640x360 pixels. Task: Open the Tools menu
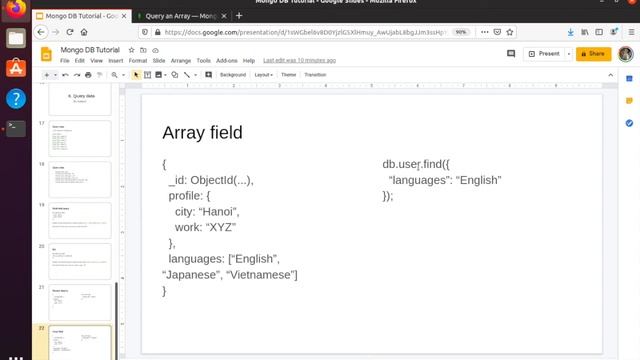(204, 60)
